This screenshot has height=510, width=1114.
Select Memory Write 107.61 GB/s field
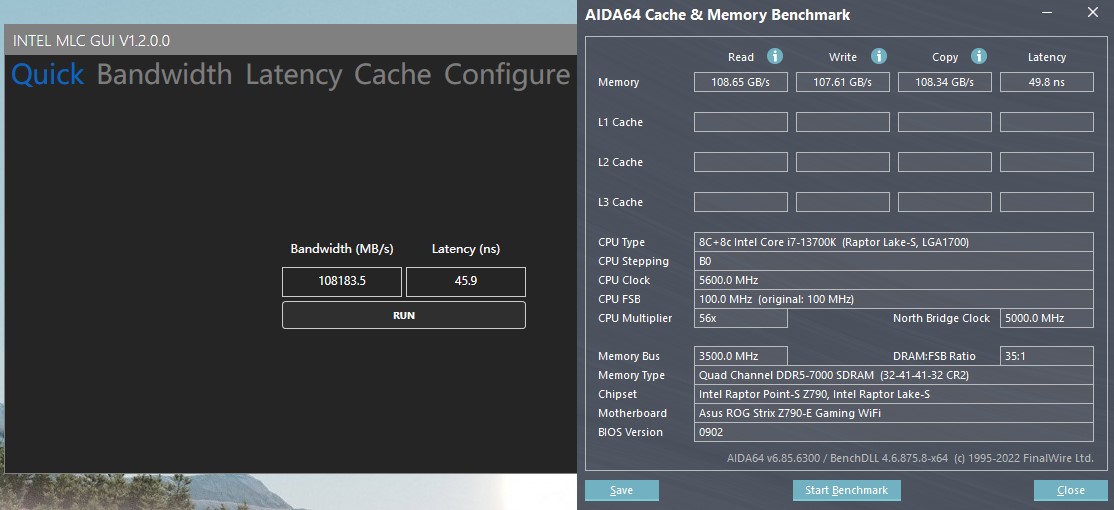[843, 82]
